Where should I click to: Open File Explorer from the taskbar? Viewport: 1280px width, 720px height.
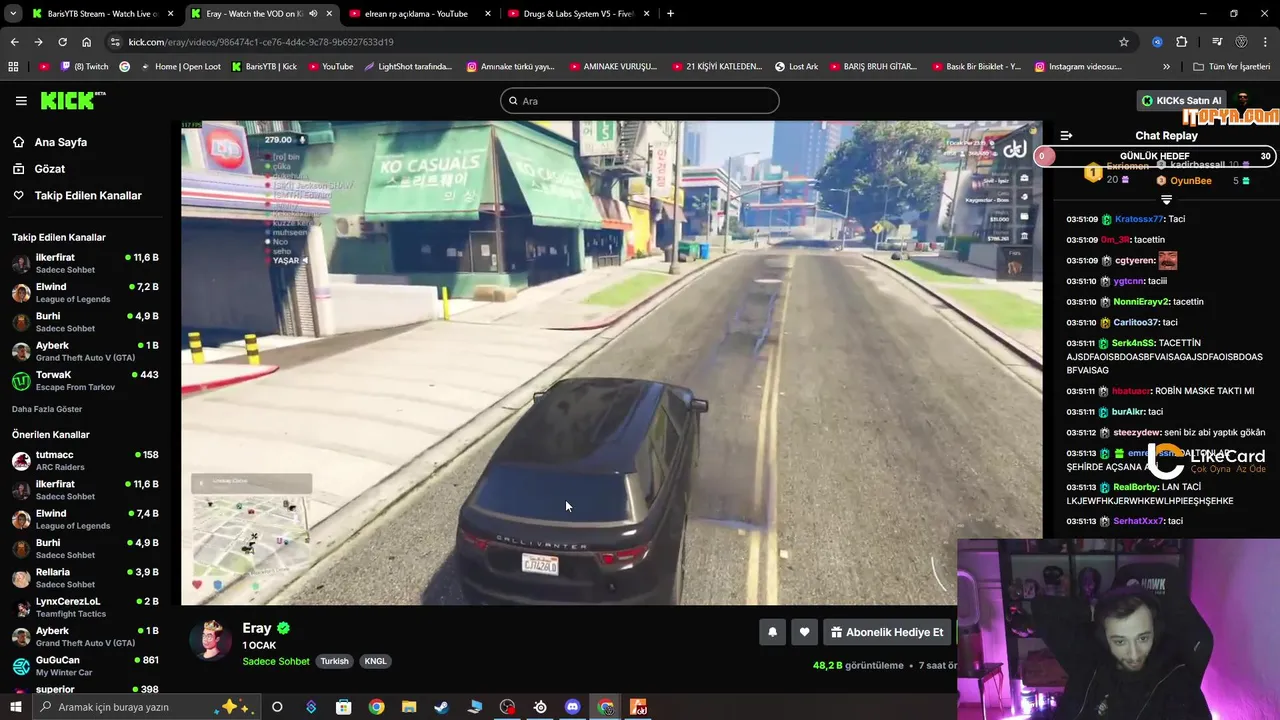pyautogui.click(x=409, y=707)
